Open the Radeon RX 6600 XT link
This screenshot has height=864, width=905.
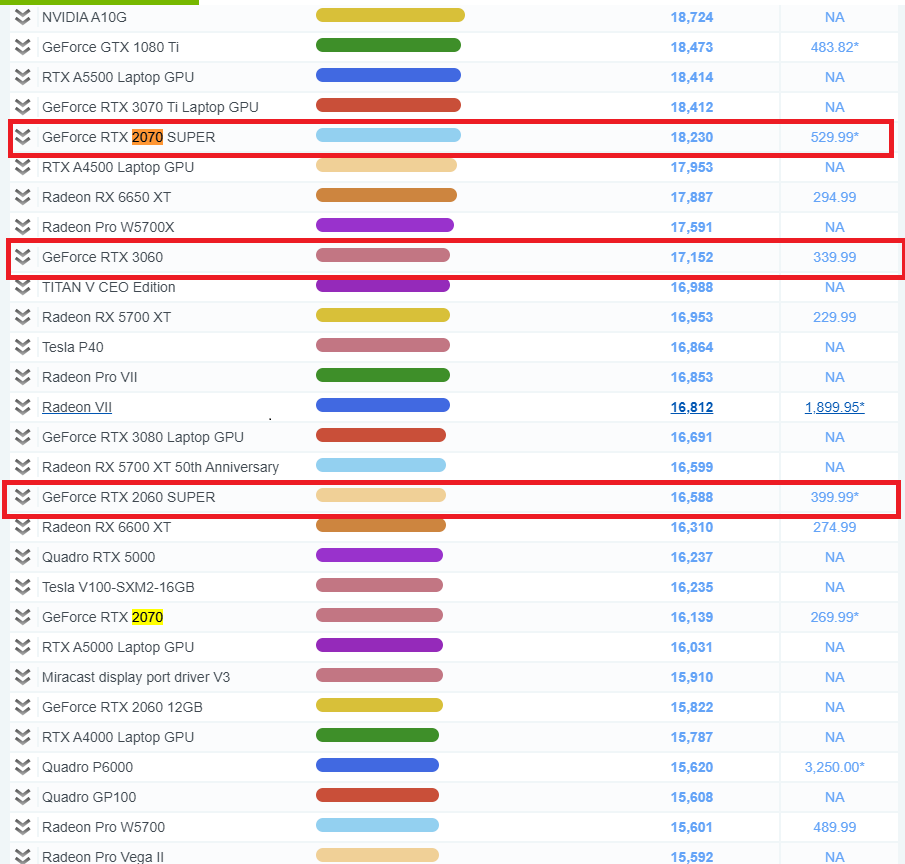point(107,528)
